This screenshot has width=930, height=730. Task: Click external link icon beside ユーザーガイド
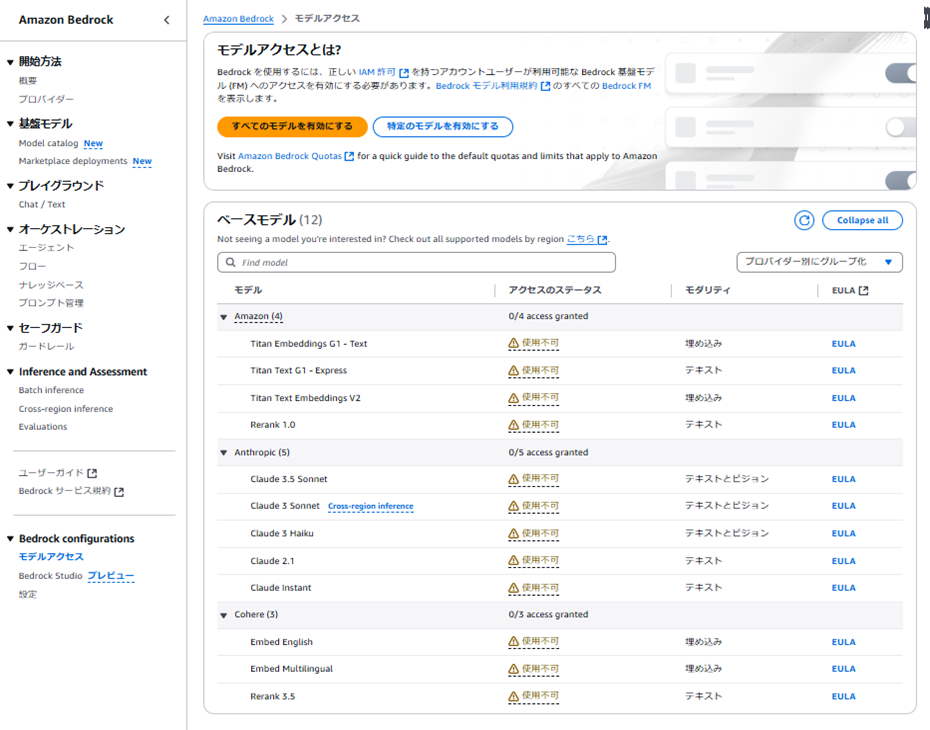92,473
